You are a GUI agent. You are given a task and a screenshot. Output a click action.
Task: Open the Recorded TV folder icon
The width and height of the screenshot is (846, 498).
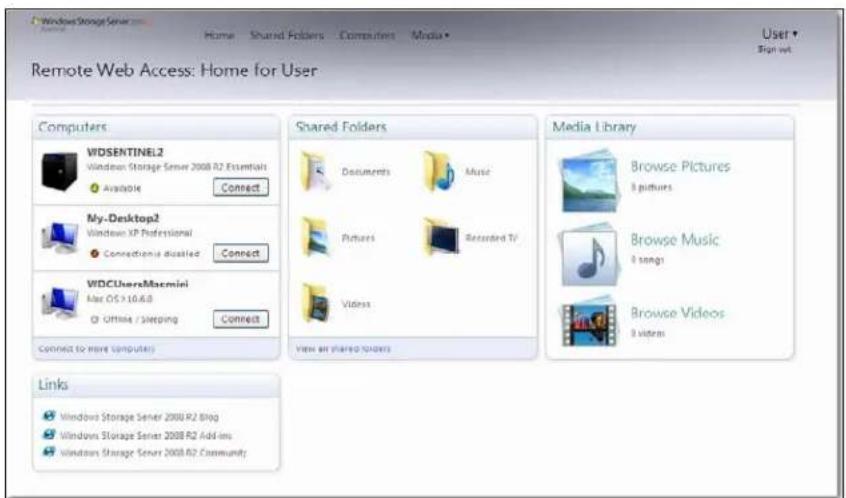[x=441, y=237]
